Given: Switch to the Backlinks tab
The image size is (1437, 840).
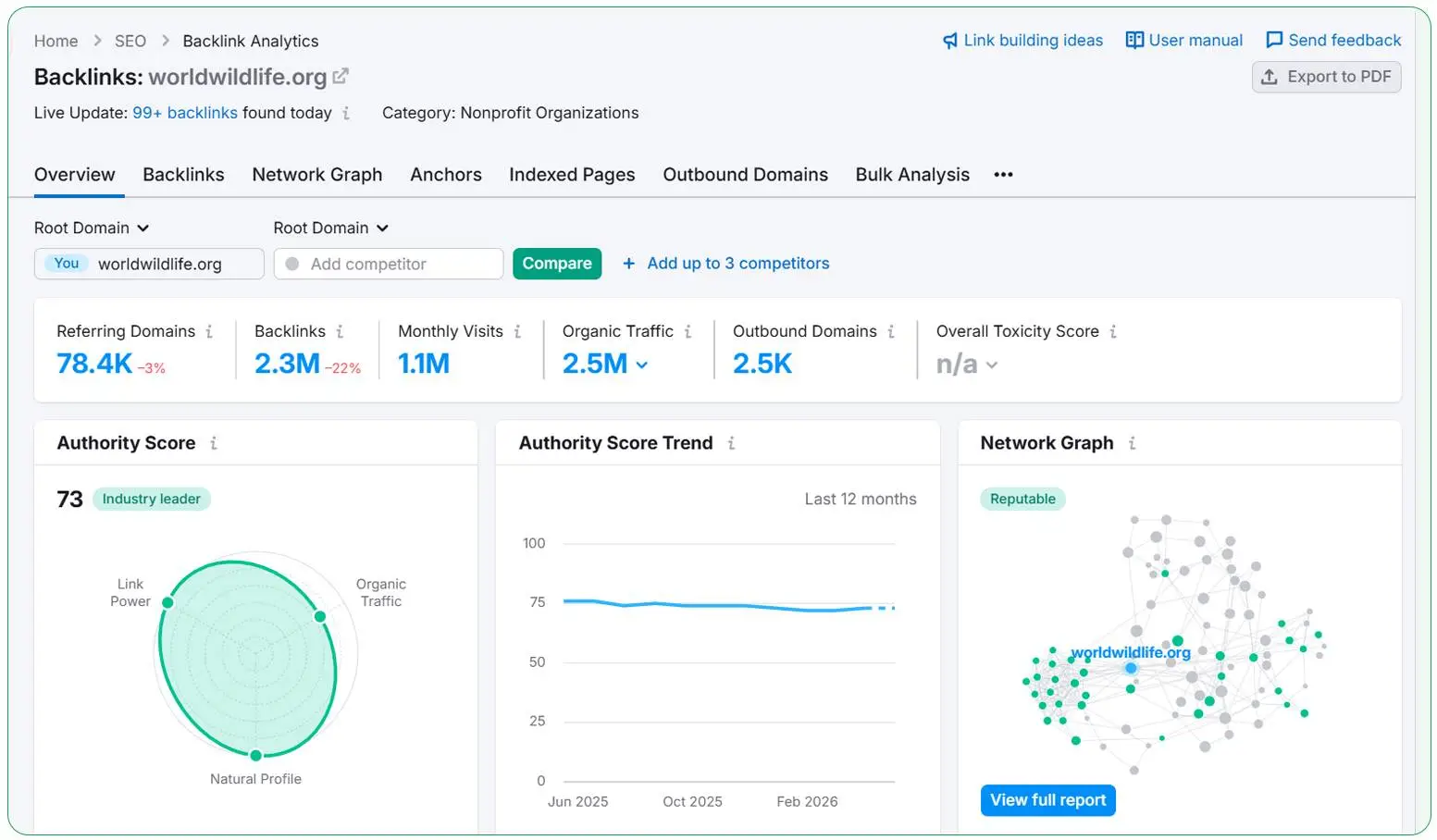Looking at the screenshot, I should 183,175.
